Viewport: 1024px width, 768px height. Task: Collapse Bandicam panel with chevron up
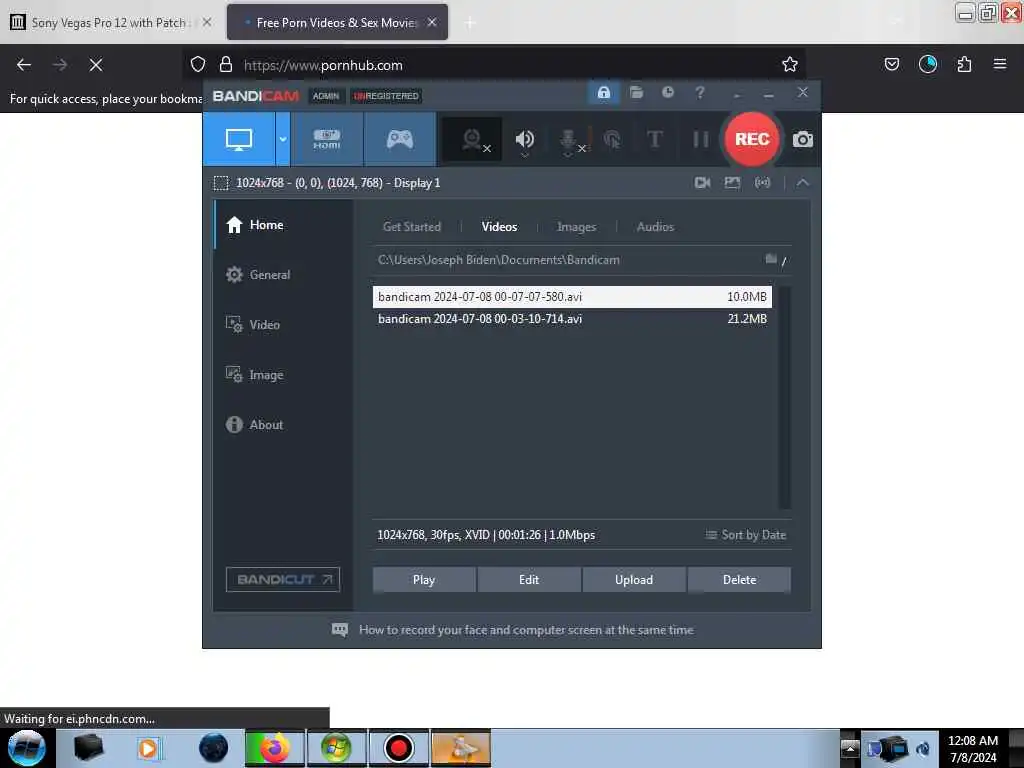pos(803,183)
